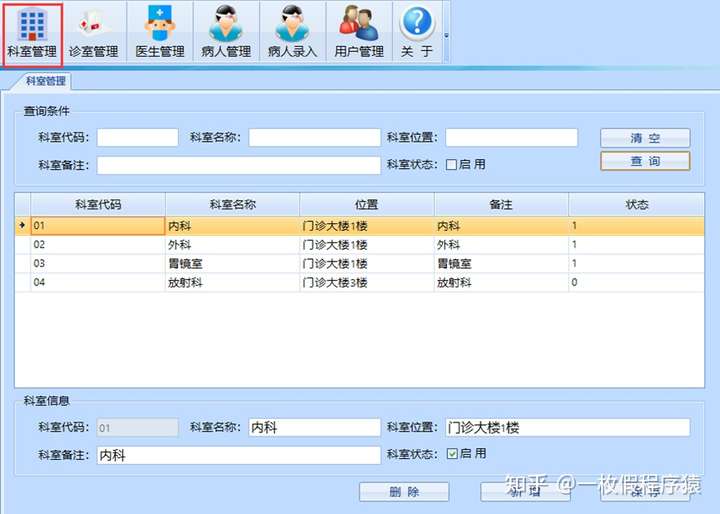Viewport: 720px width, 514px height.
Task: Select 外科 in the 科室名称 column
Action: (x=232, y=245)
